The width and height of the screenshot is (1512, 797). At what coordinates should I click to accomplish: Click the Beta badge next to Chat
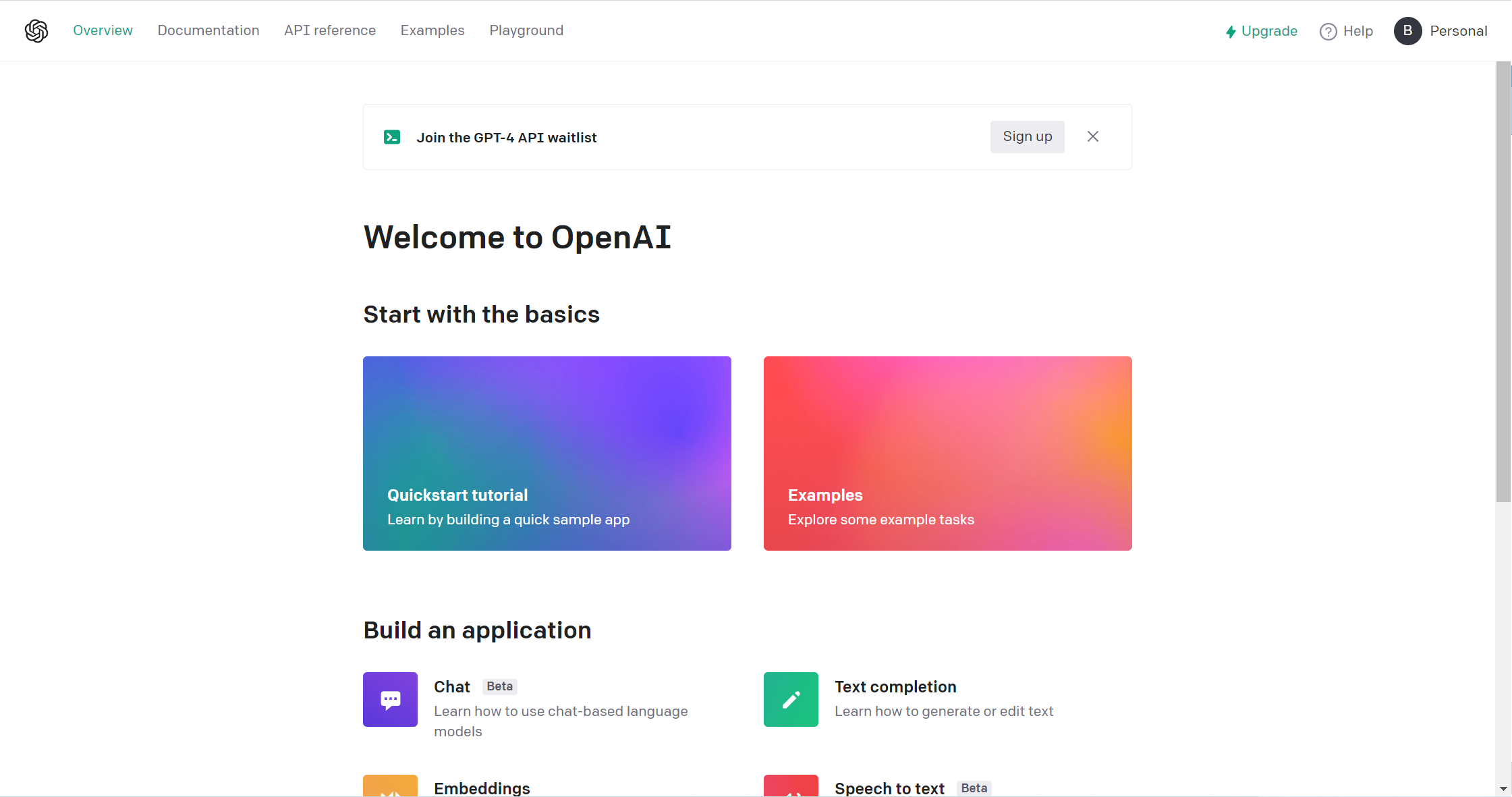click(x=500, y=686)
